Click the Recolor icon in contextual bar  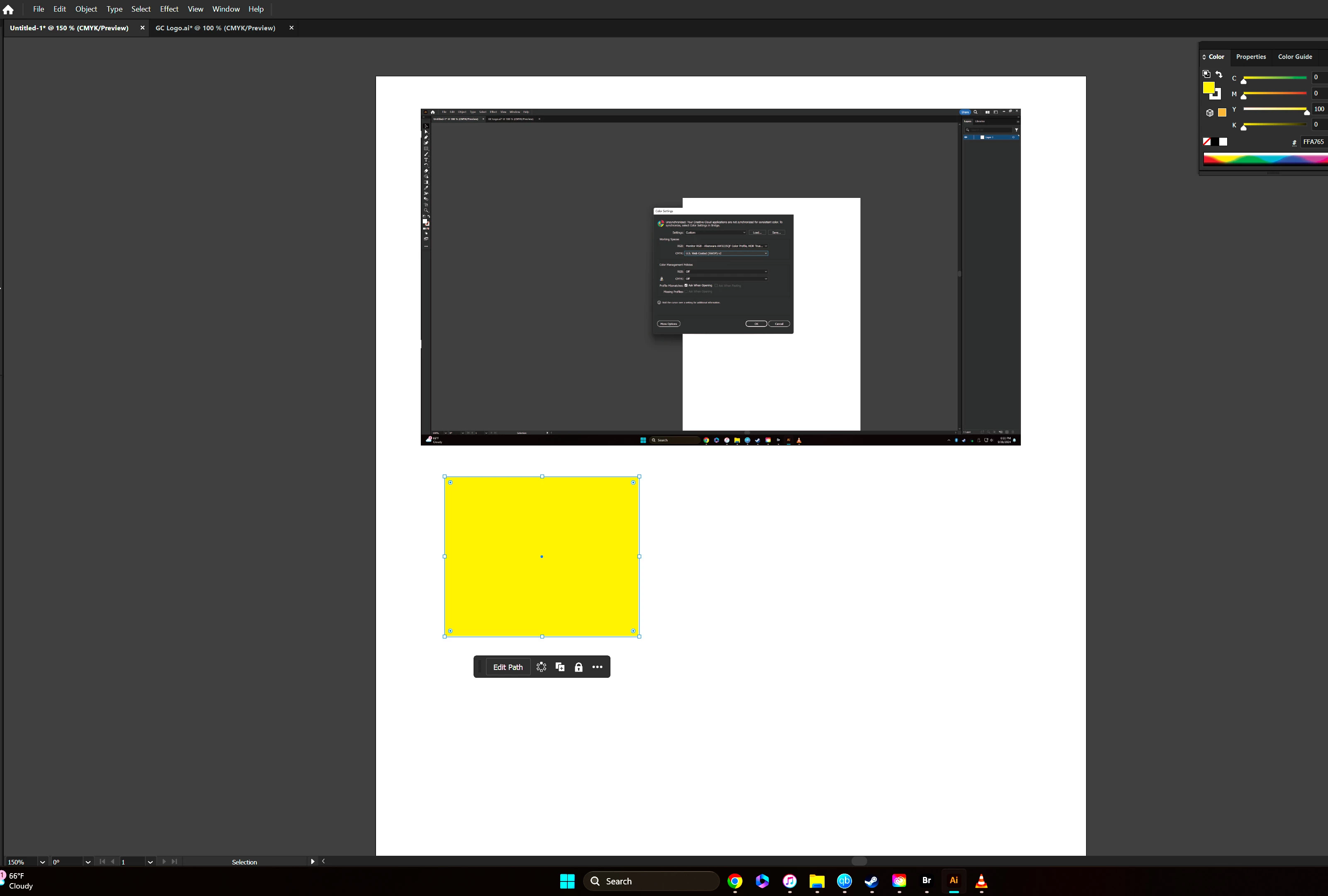click(x=541, y=667)
